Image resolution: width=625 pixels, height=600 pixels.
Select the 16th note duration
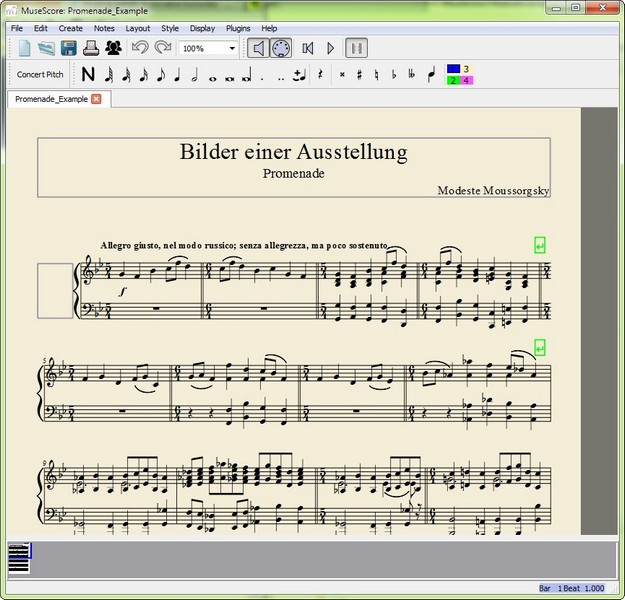(143, 75)
